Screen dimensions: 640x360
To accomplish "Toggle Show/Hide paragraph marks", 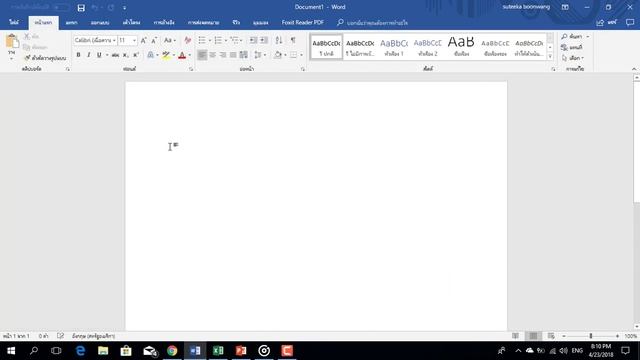I will pos(293,40).
